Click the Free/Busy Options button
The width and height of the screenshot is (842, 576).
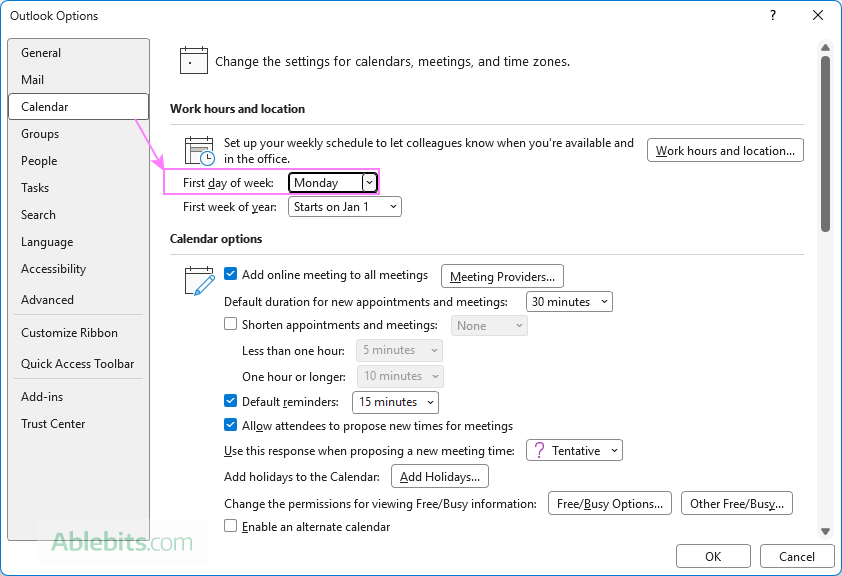click(x=609, y=503)
